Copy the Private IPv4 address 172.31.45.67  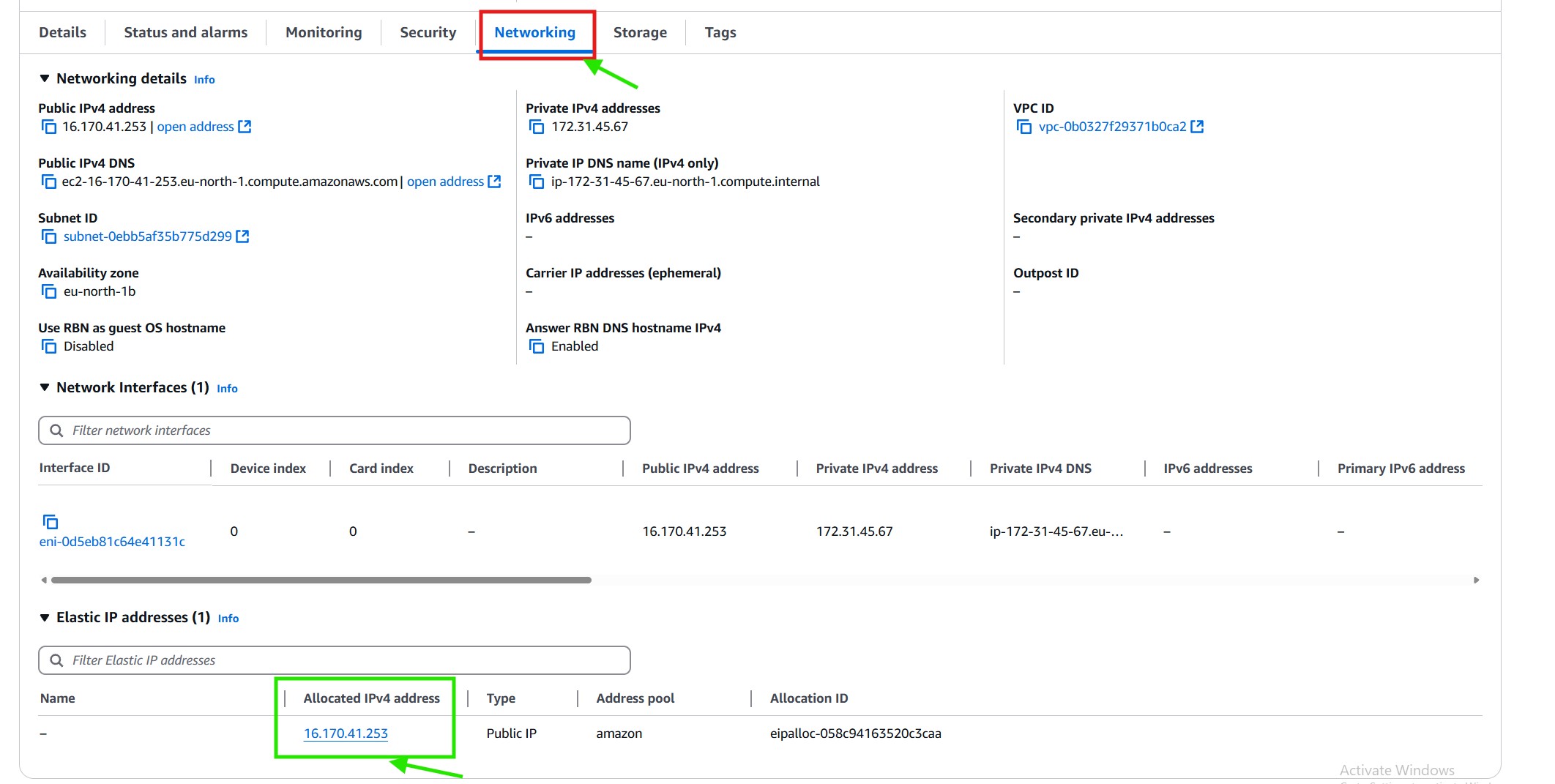tap(536, 127)
